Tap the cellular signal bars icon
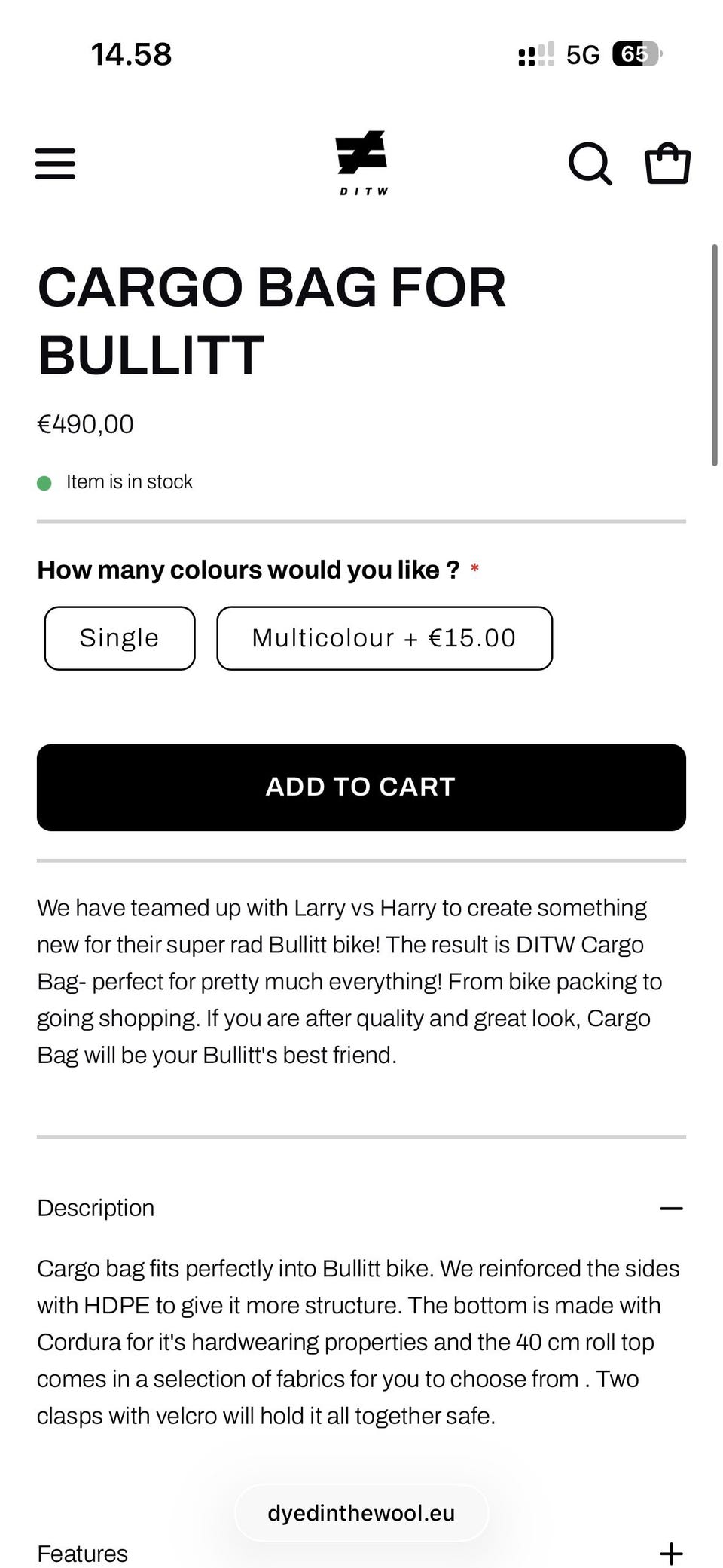Image resolution: width=723 pixels, height=1568 pixels. [535, 54]
